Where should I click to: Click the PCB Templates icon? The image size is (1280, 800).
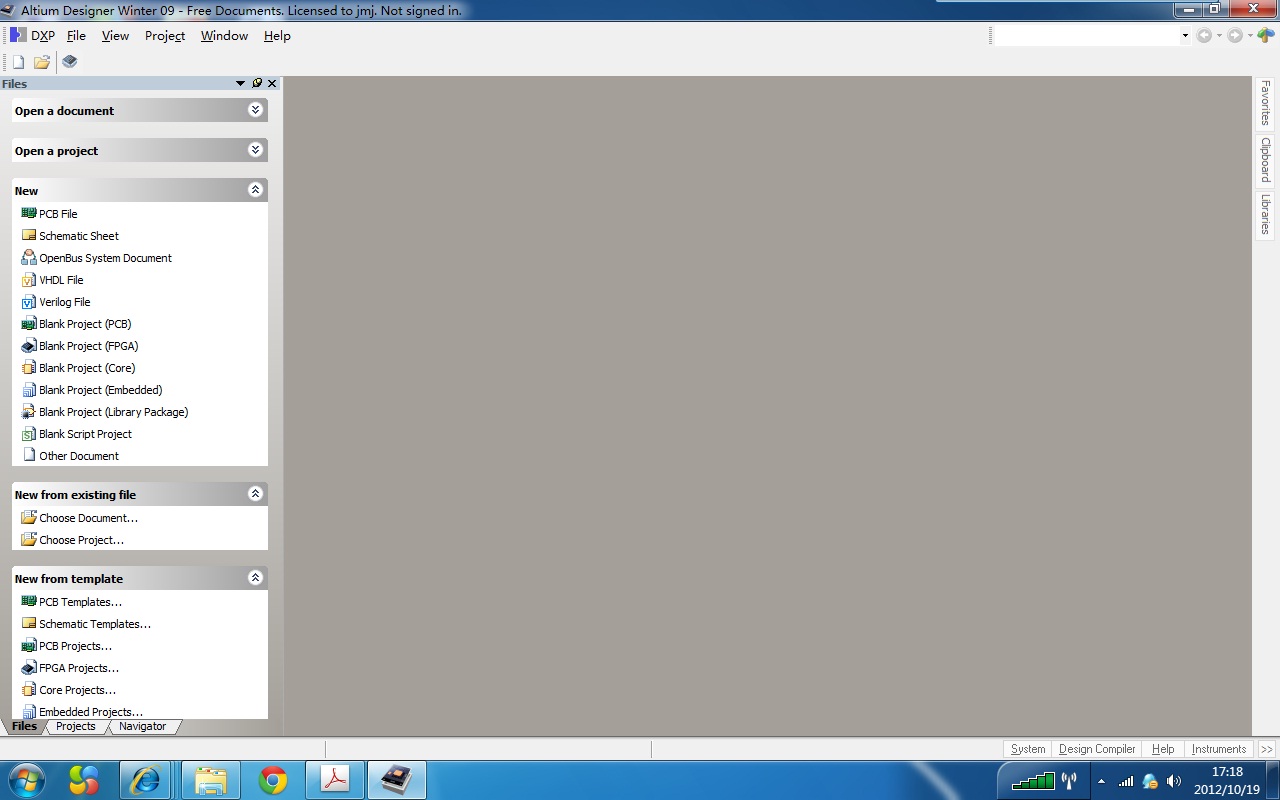point(29,601)
